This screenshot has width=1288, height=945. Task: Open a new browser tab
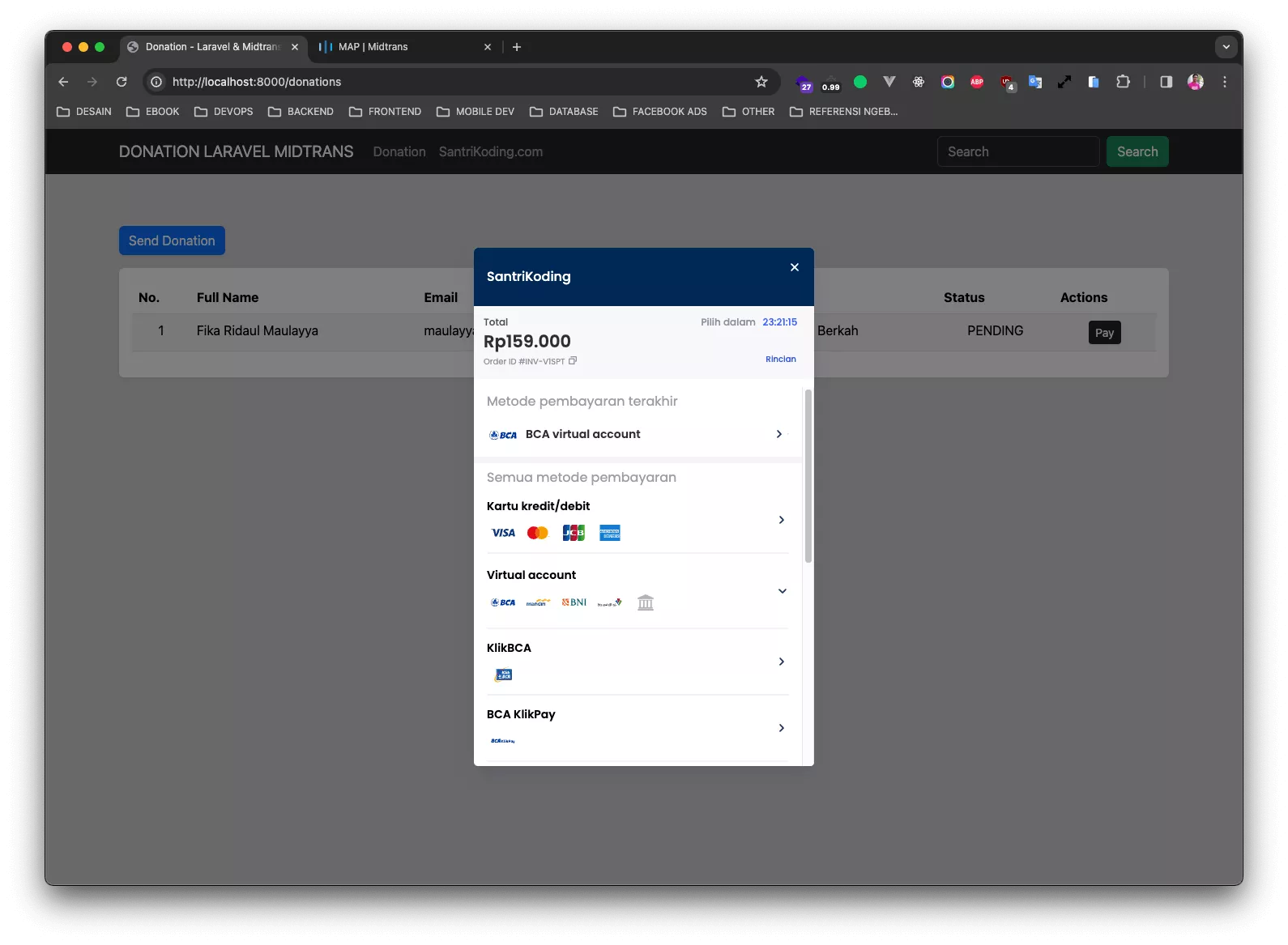click(517, 47)
